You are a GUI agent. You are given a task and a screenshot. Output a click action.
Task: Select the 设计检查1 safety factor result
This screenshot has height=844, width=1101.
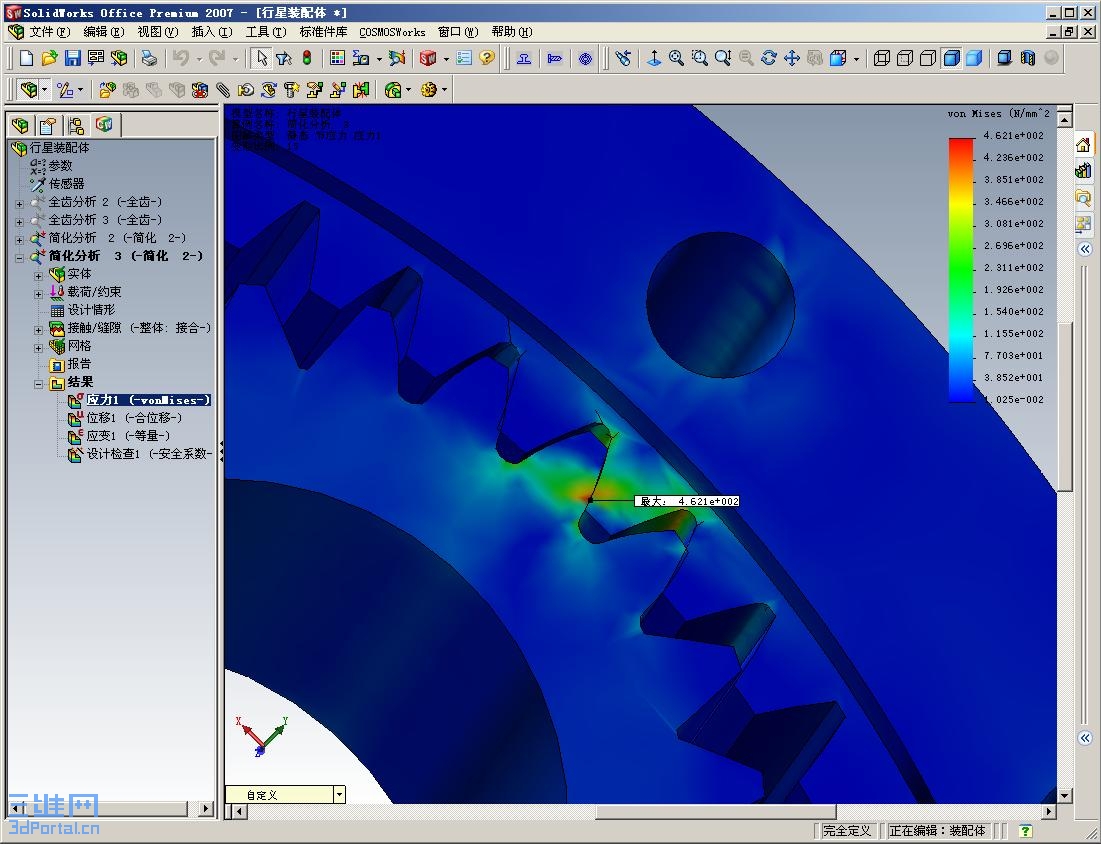pyautogui.click(x=149, y=454)
